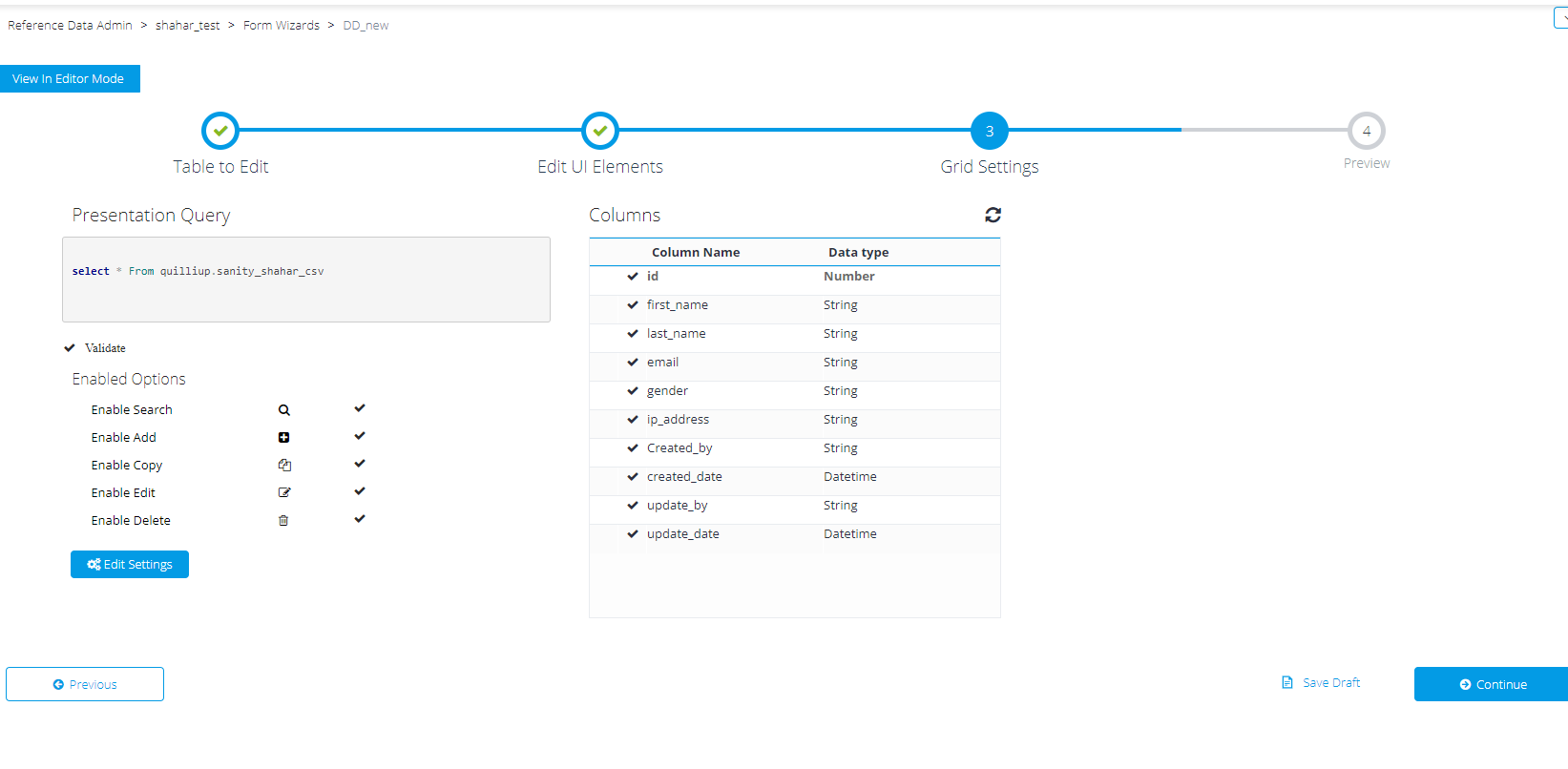The width and height of the screenshot is (1568, 769).
Task: Open the Edit UI Elements step circle
Action: tap(600, 131)
